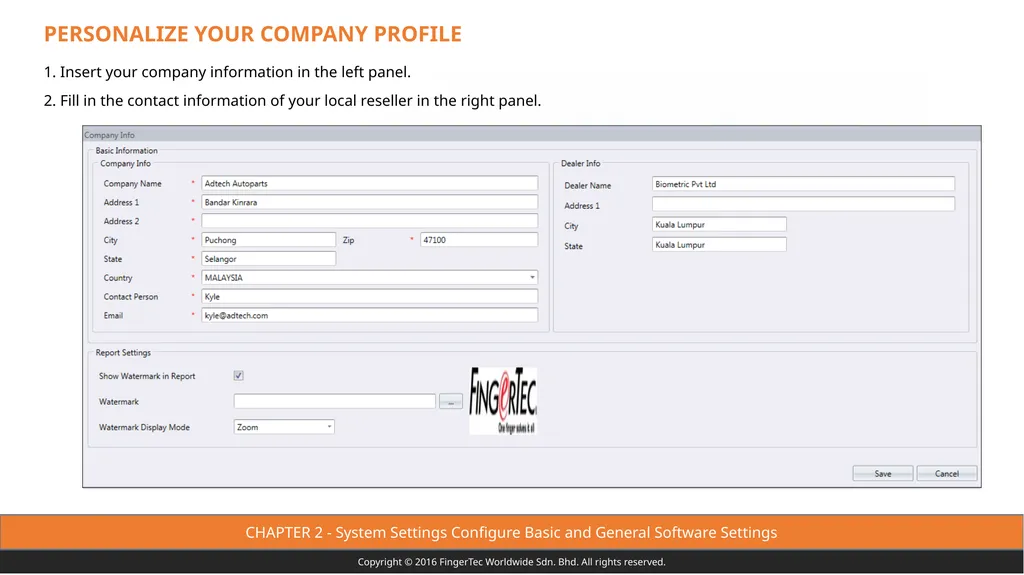Click the Dealer Info group heading
The height and width of the screenshot is (575, 1024).
click(x=581, y=163)
